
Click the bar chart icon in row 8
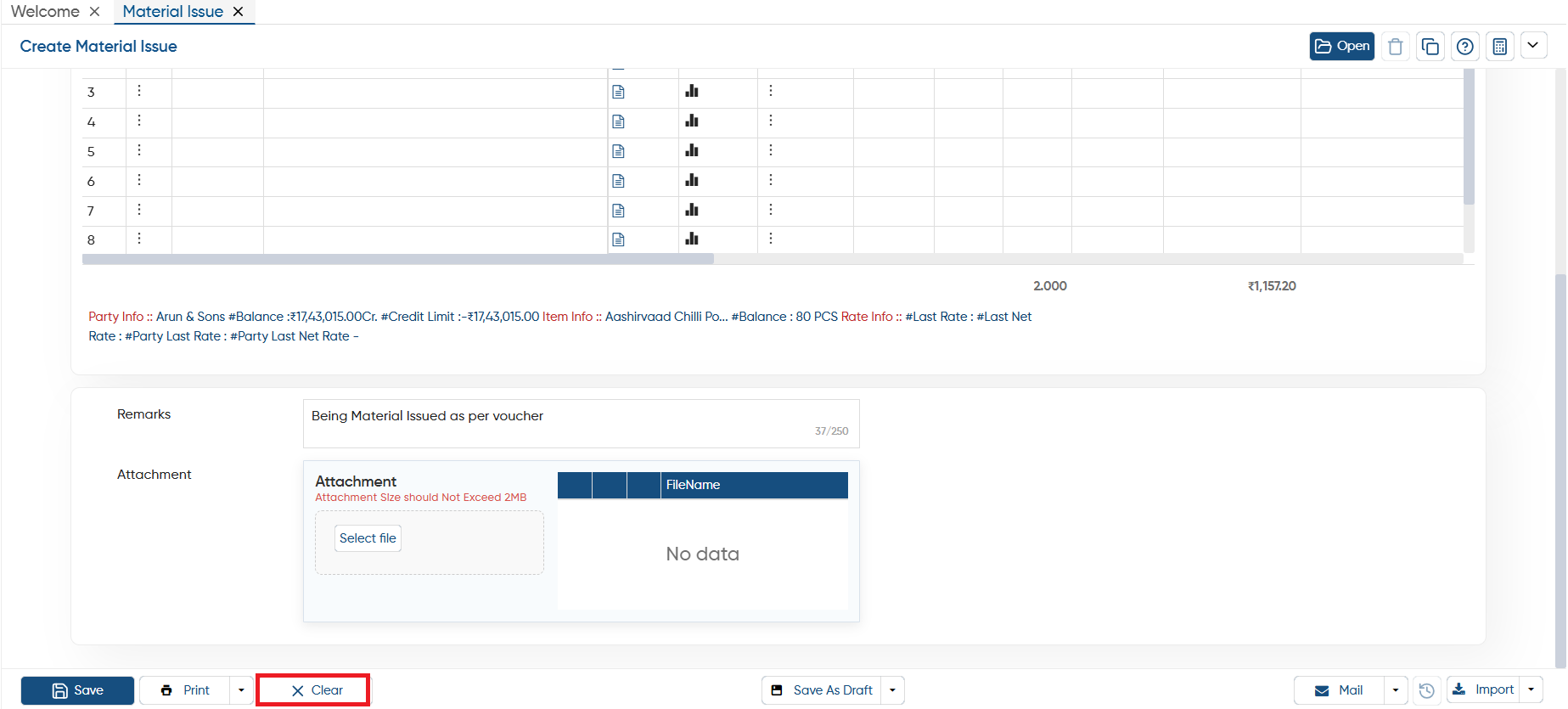tap(692, 239)
